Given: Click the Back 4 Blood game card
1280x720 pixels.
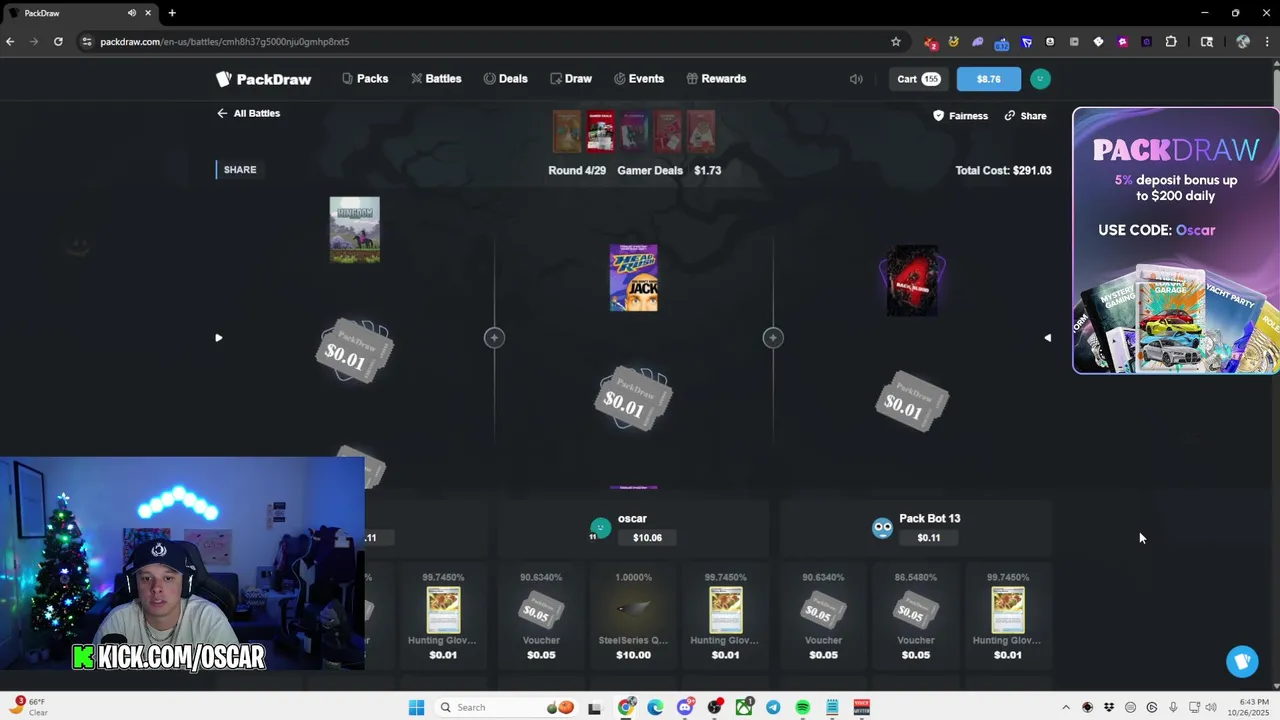Looking at the screenshot, I should pos(912,281).
